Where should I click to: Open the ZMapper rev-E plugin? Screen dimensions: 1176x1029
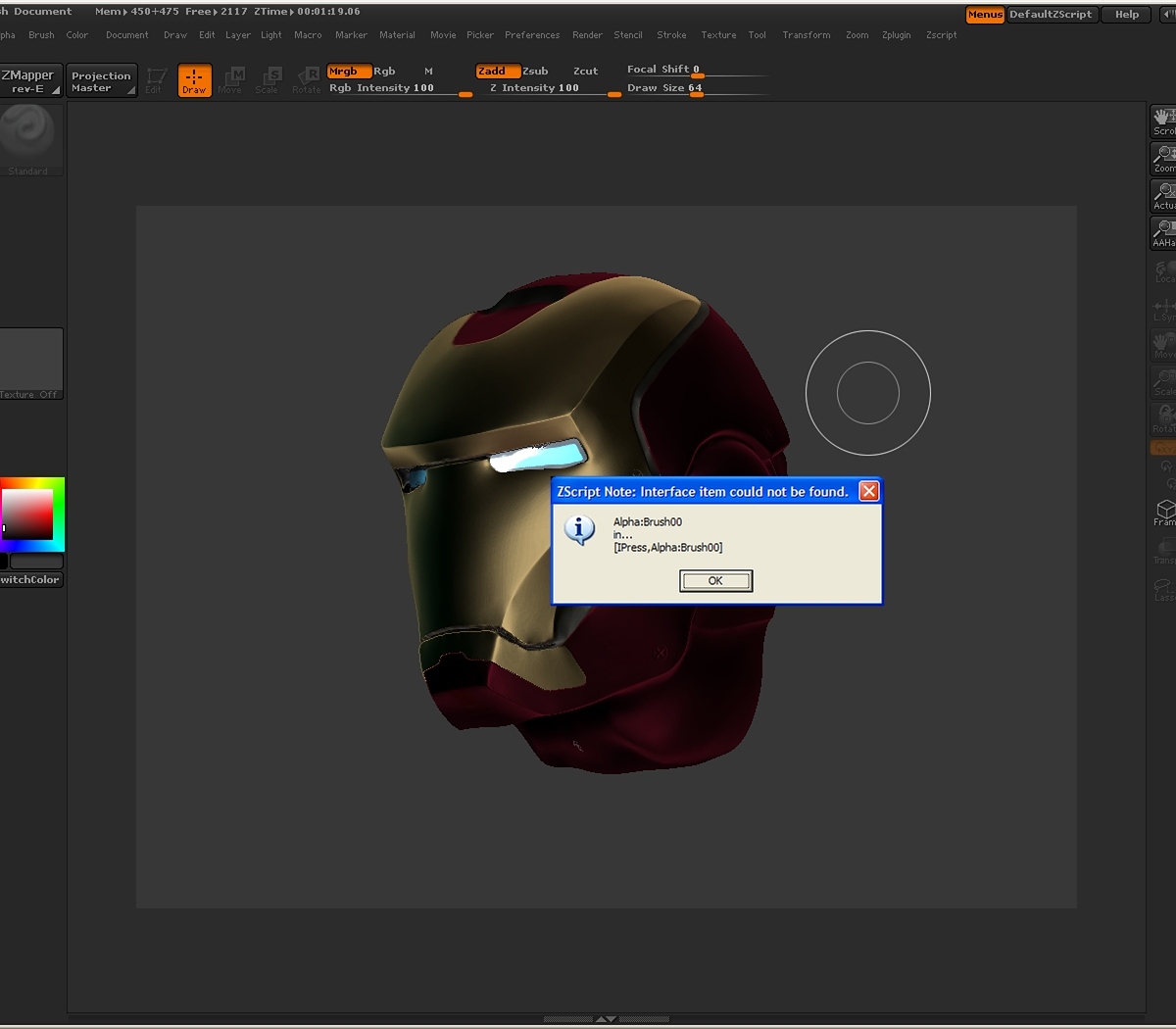point(30,80)
